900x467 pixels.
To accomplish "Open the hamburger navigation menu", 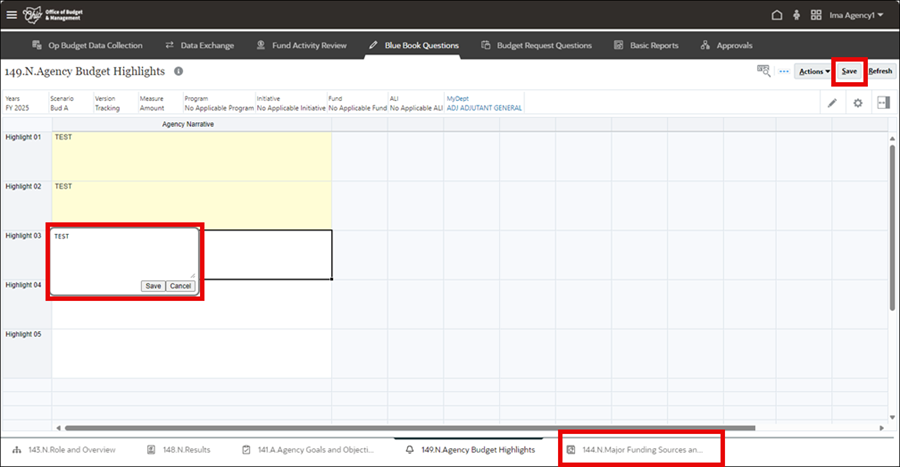I will click(x=12, y=15).
